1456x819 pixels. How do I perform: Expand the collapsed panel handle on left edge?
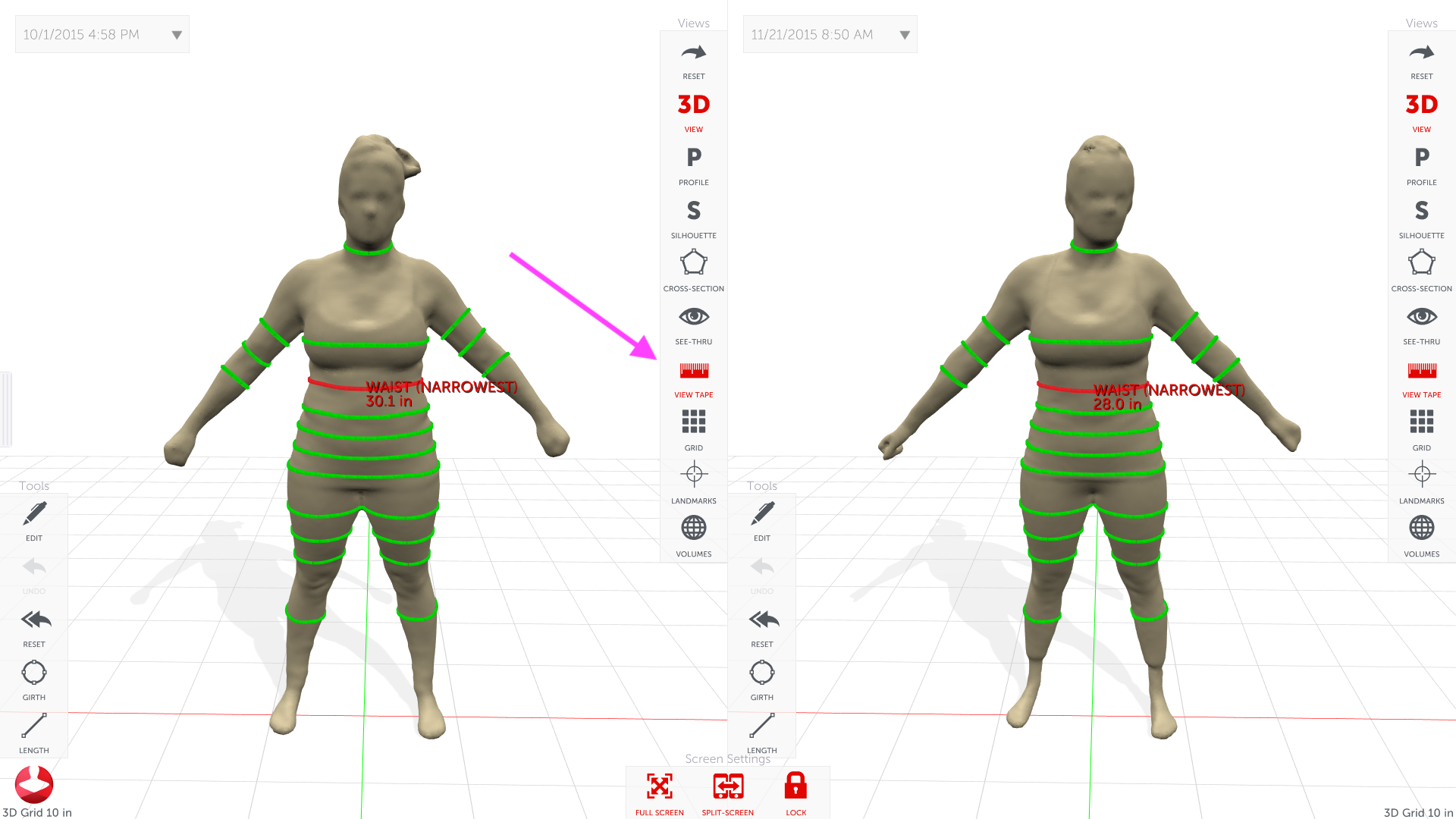point(5,409)
